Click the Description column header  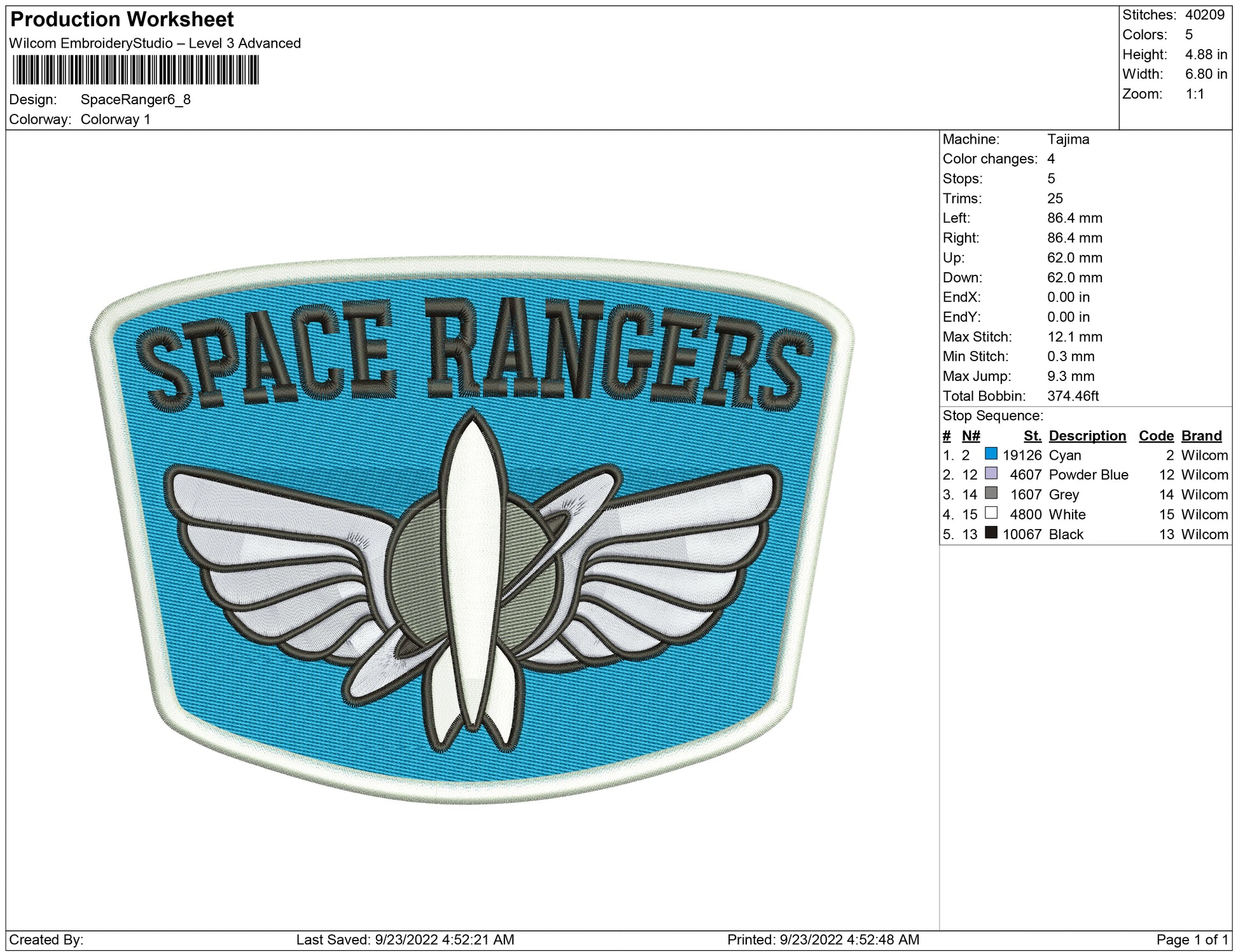[x=1087, y=436]
